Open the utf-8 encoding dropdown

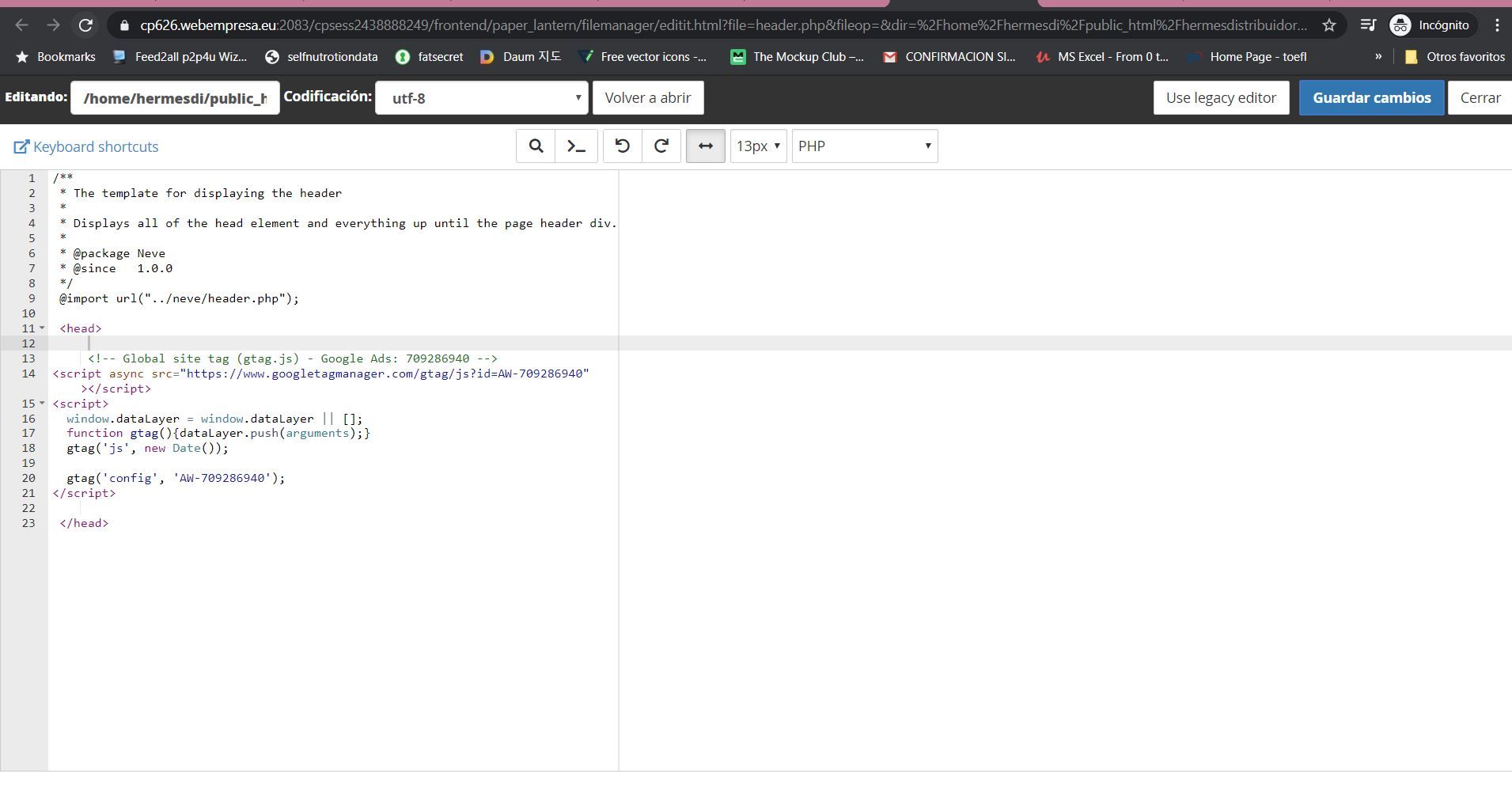pos(482,98)
